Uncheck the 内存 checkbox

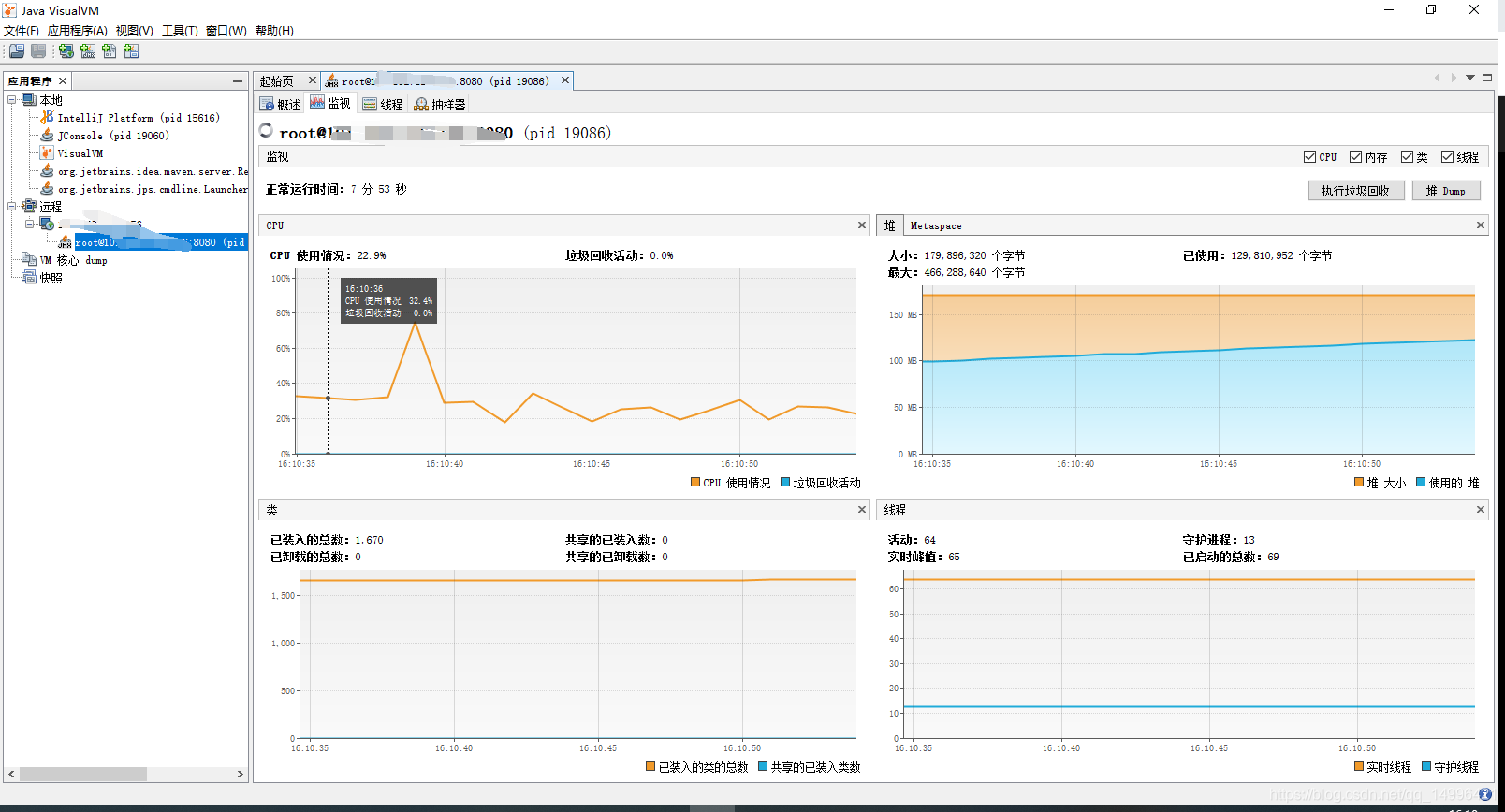coord(1356,157)
